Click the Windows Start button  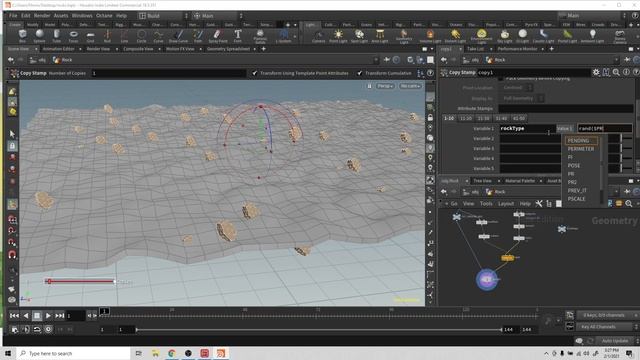pyautogui.click(x=8, y=353)
